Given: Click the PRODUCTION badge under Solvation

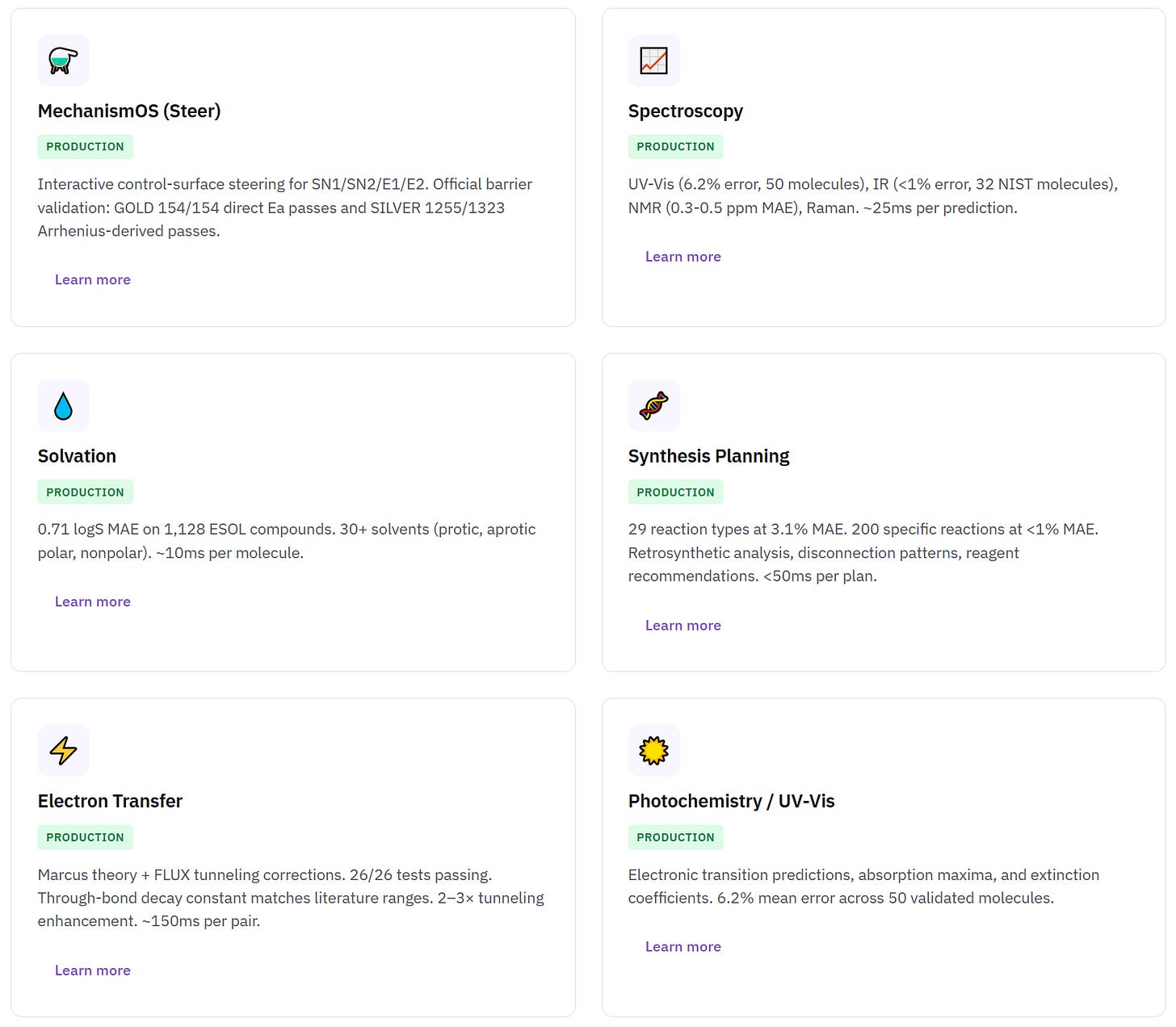Looking at the screenshot, I should [x=85, y=492].
